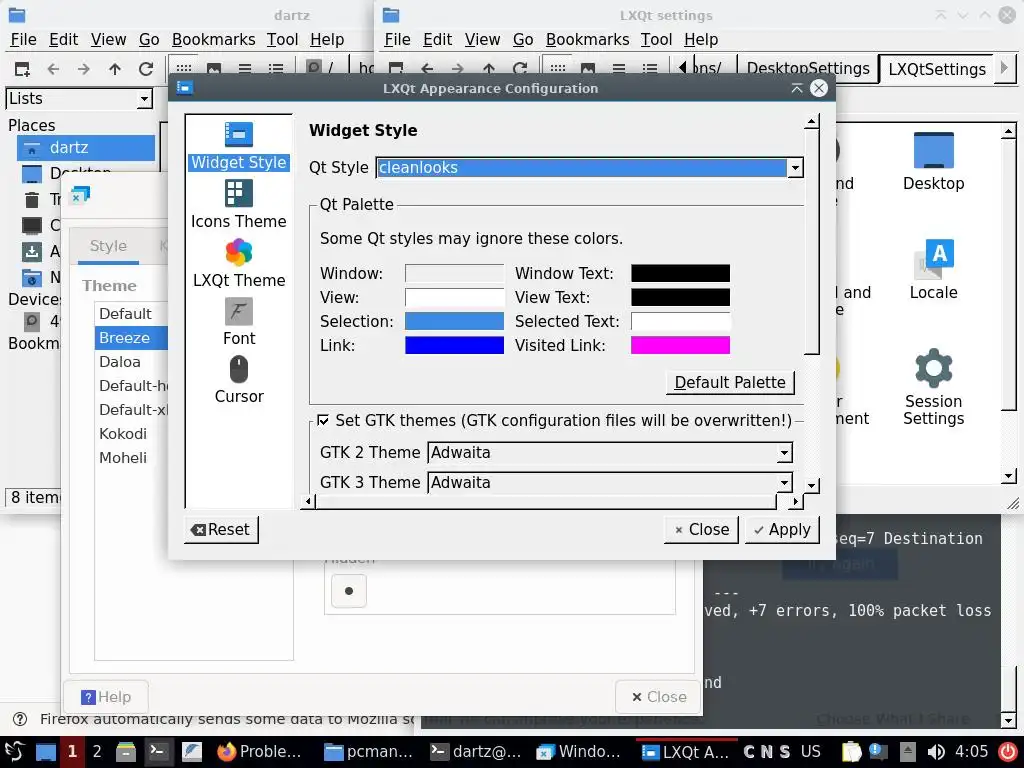This screenshot has height=768, width=1024.
Task: Click the Reset button
Action: coord(221,530)
